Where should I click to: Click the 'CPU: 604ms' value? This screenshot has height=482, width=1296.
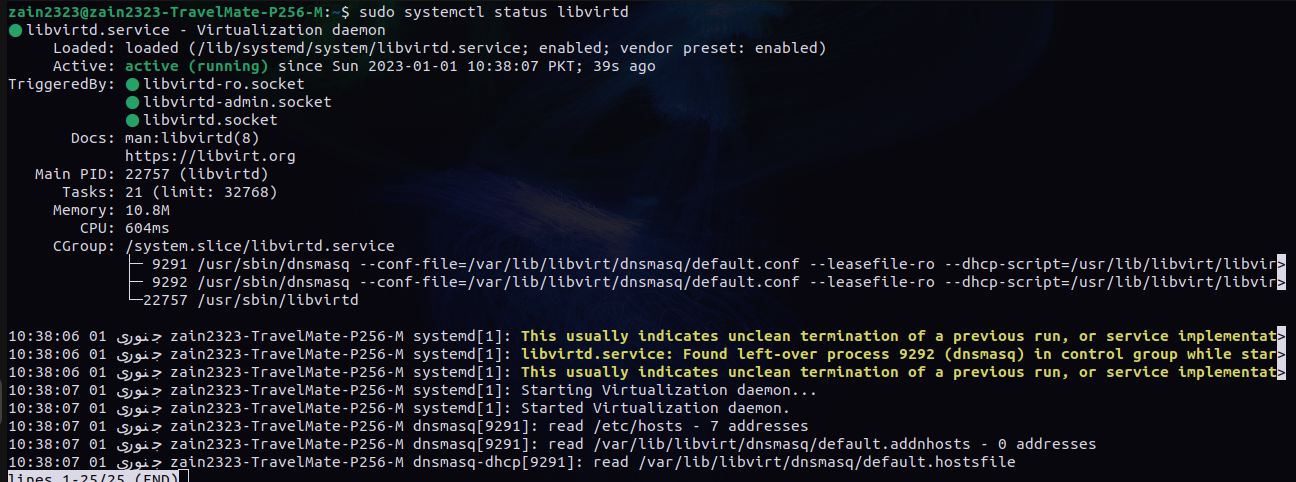147,228
